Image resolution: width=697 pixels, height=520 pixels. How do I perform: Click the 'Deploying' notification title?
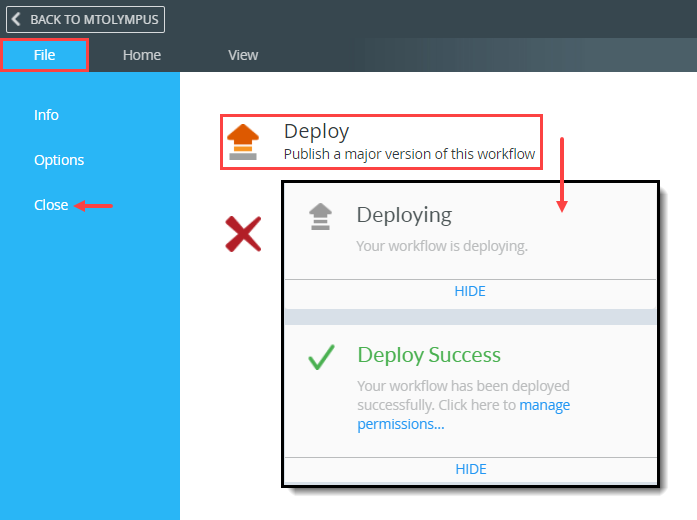(x=405, y=215)
